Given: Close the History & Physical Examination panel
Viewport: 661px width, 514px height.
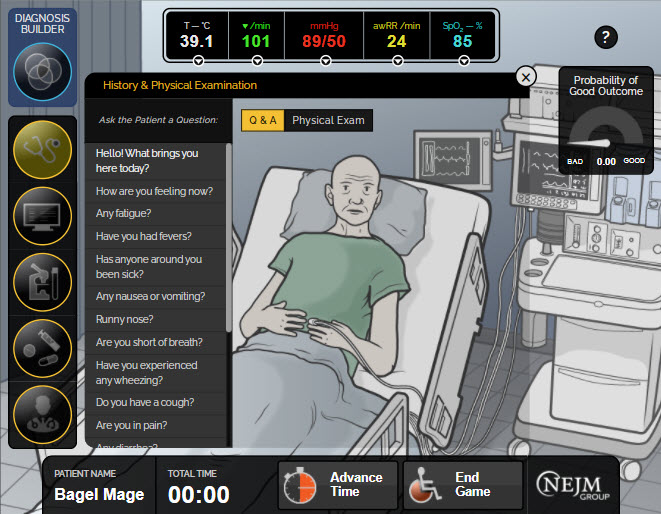Looking at the screenshot, I should point(526,77).
